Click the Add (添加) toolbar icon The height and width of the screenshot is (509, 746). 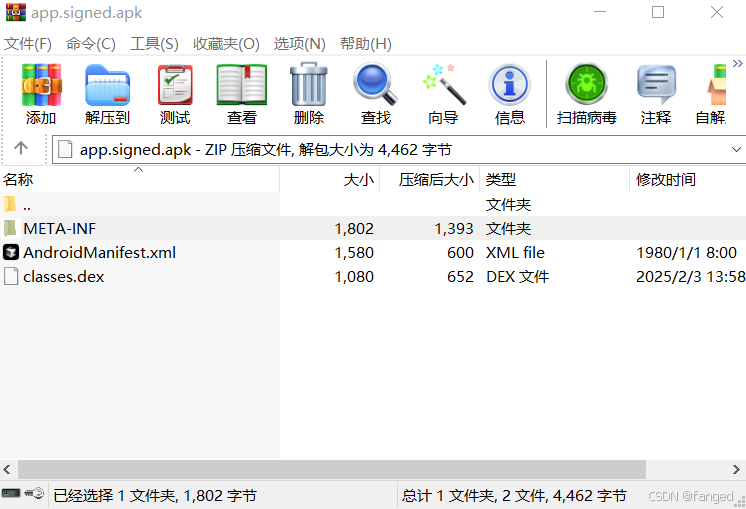tap(41, 85)
